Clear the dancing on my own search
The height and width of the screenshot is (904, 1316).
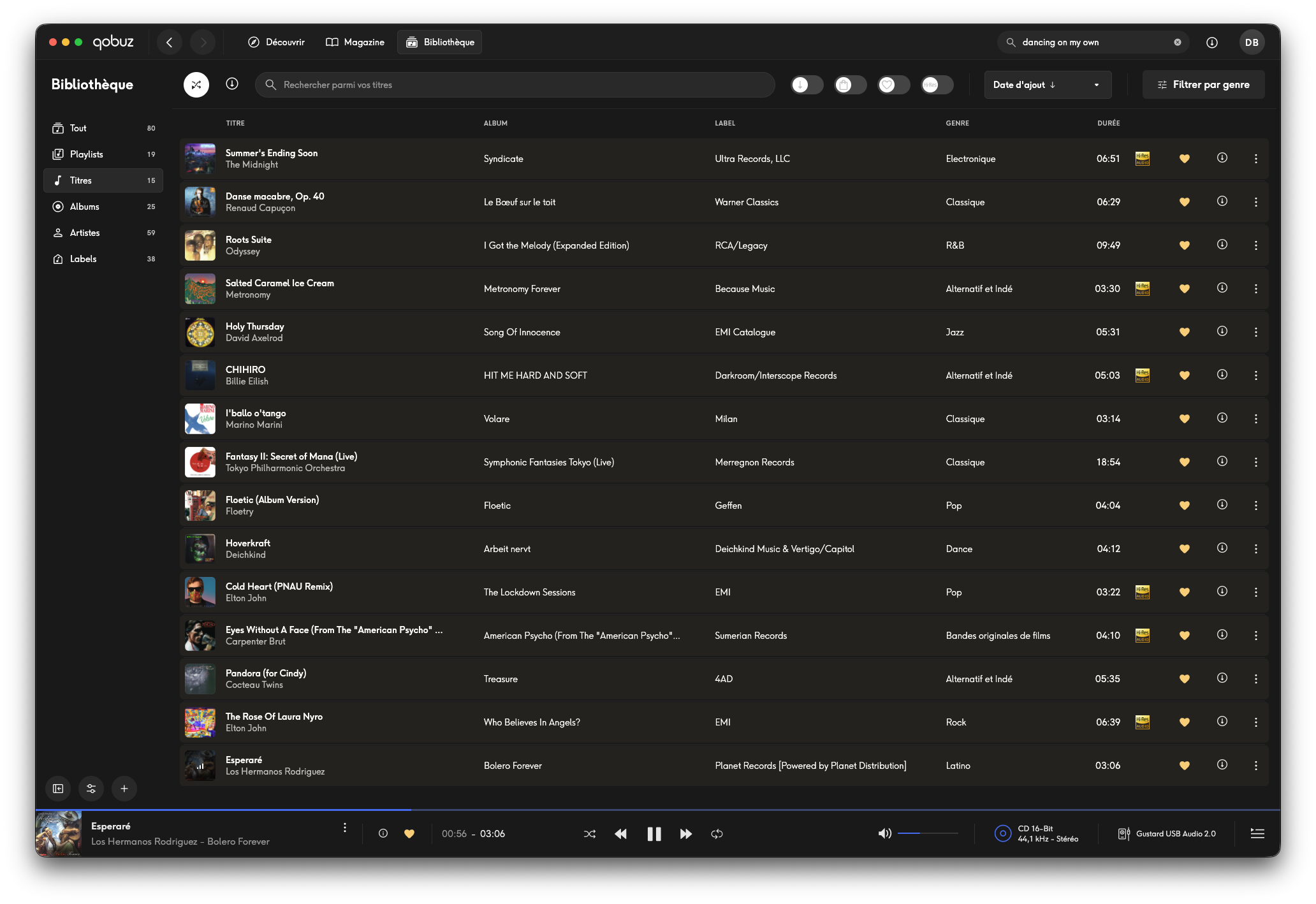click(x=1178, y=42)
